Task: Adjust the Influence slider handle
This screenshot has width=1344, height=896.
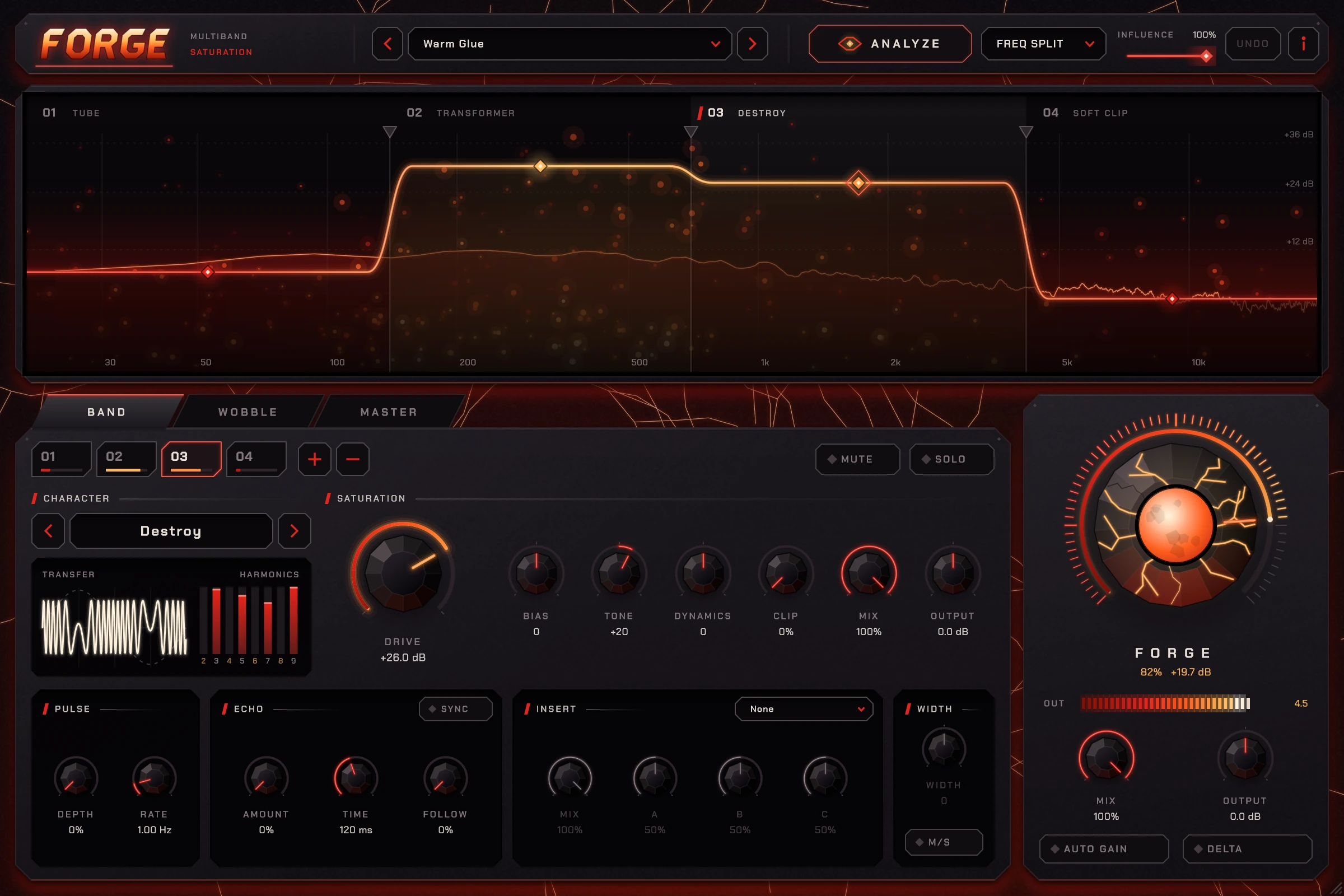Action: click(1206, 56)
